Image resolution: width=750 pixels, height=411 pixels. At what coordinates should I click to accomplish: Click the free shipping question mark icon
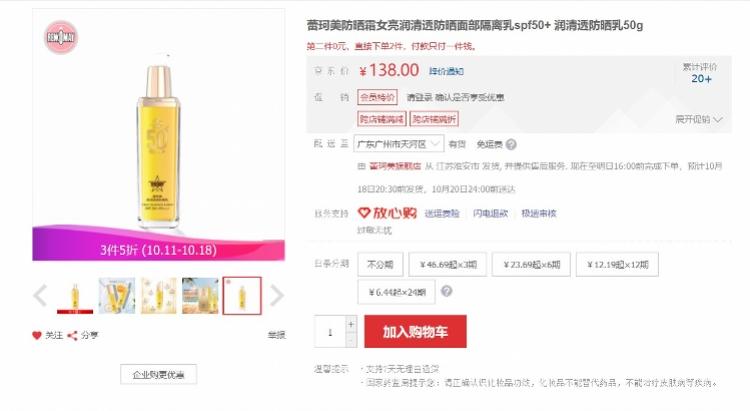511,144
